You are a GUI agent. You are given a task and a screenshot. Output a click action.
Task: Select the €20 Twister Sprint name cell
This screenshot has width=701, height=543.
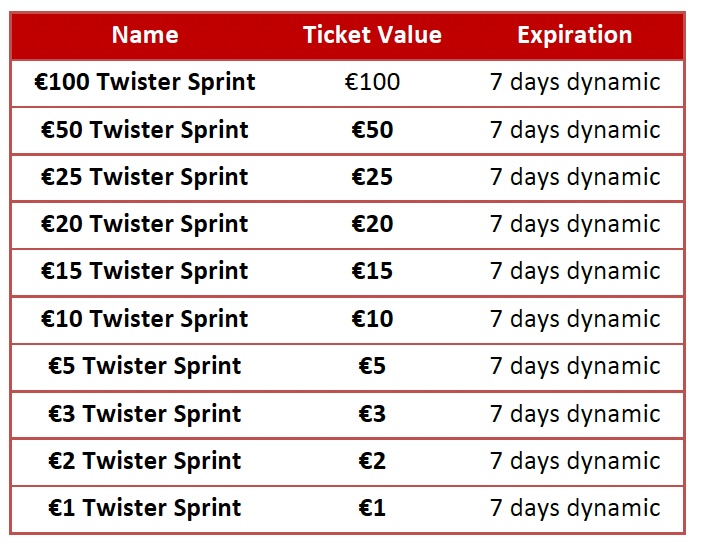pyautogui.click(x=145, y=224)
